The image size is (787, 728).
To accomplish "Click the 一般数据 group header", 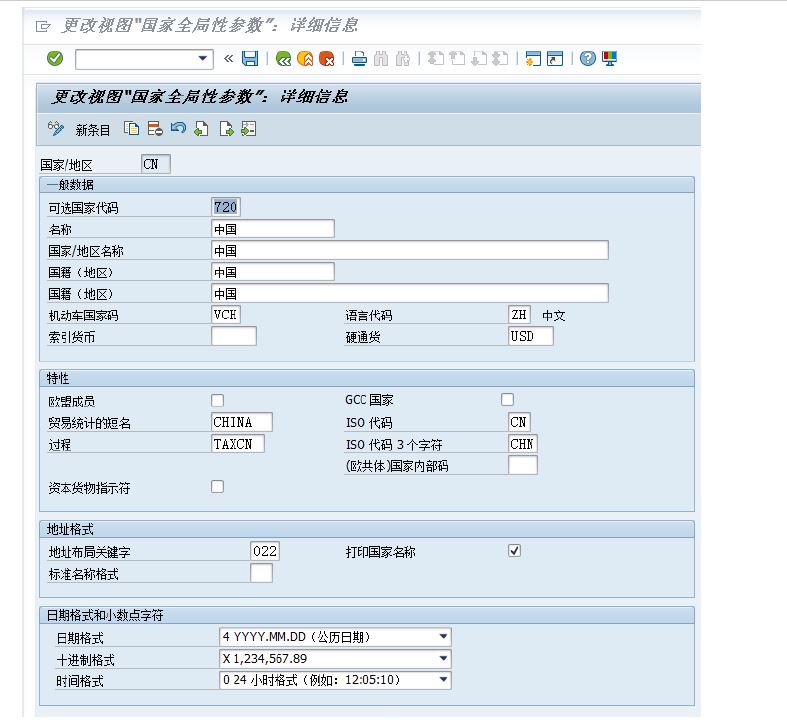I will pyautogui.click(x=367, y=185).
